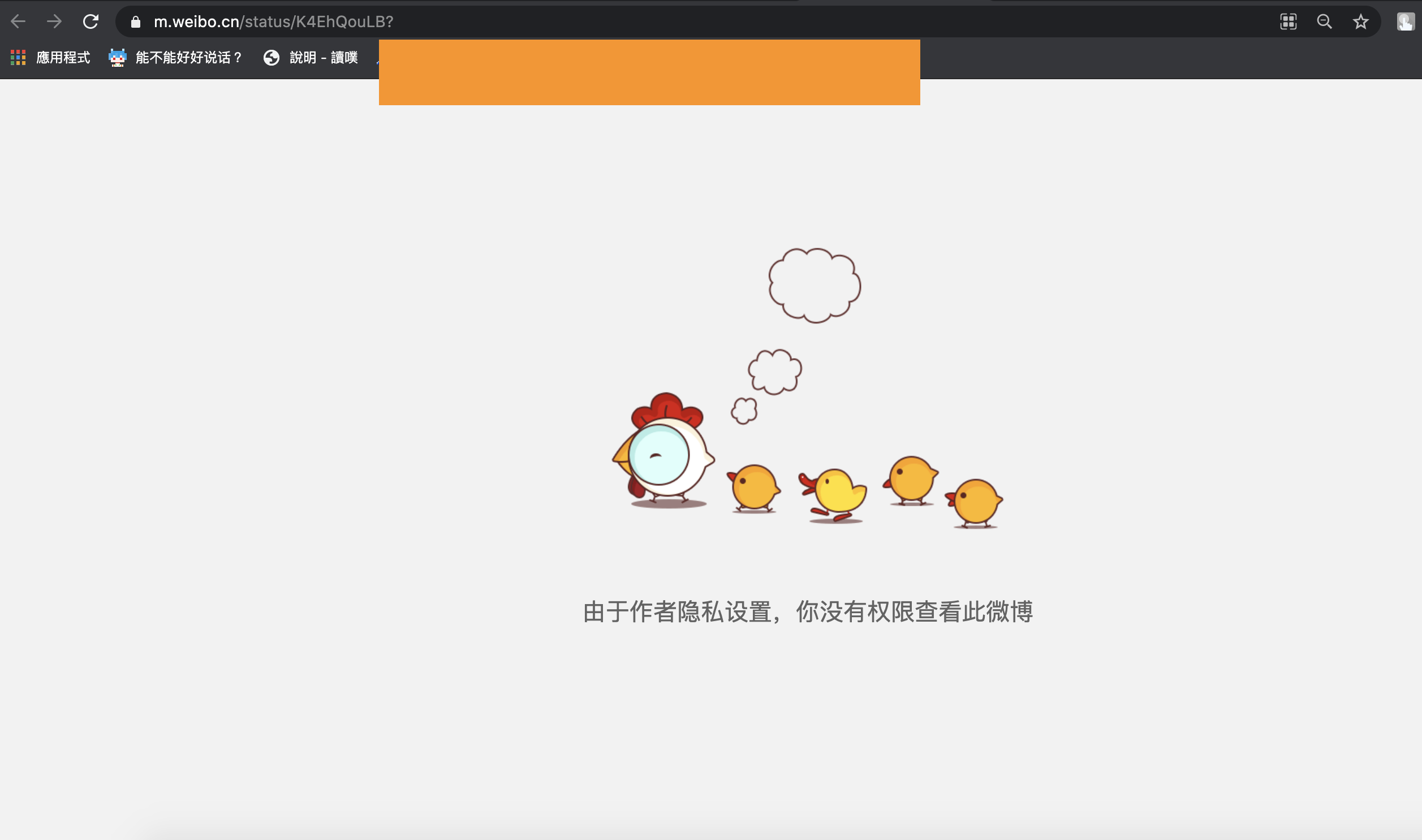The image size is (1422, 840).
Task: Bookmark this page with the star
Action: pos(1361,21)
